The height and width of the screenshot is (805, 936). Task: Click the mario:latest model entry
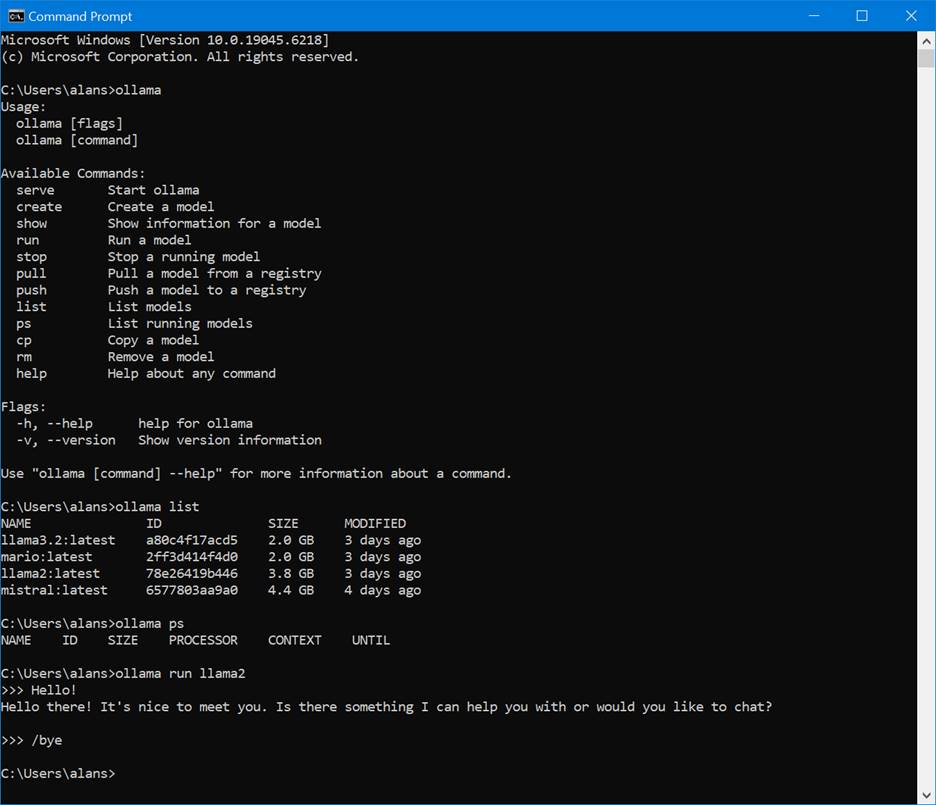[46, 557]
